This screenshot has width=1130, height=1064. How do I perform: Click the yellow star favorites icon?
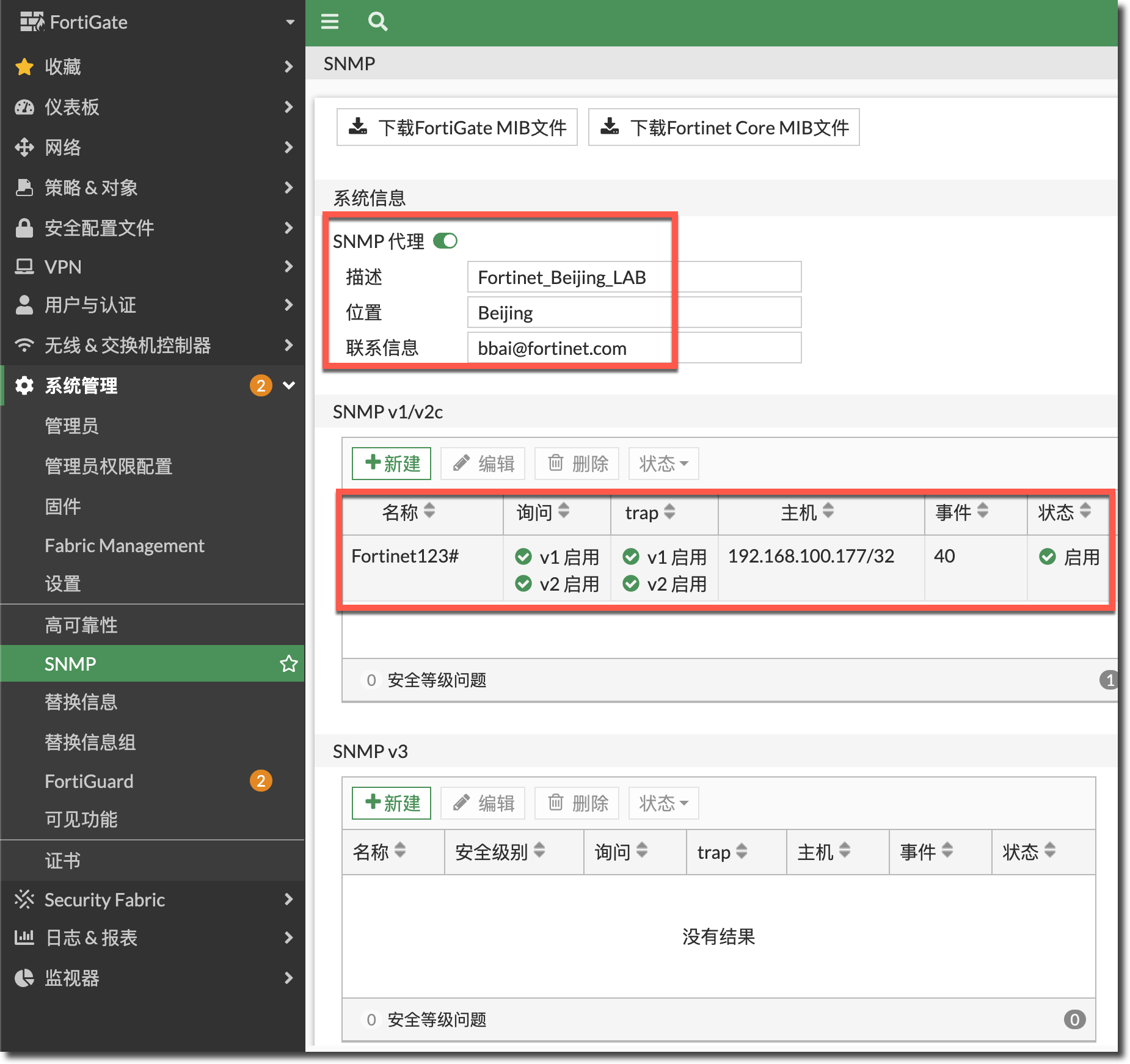[x=24, y=67]
